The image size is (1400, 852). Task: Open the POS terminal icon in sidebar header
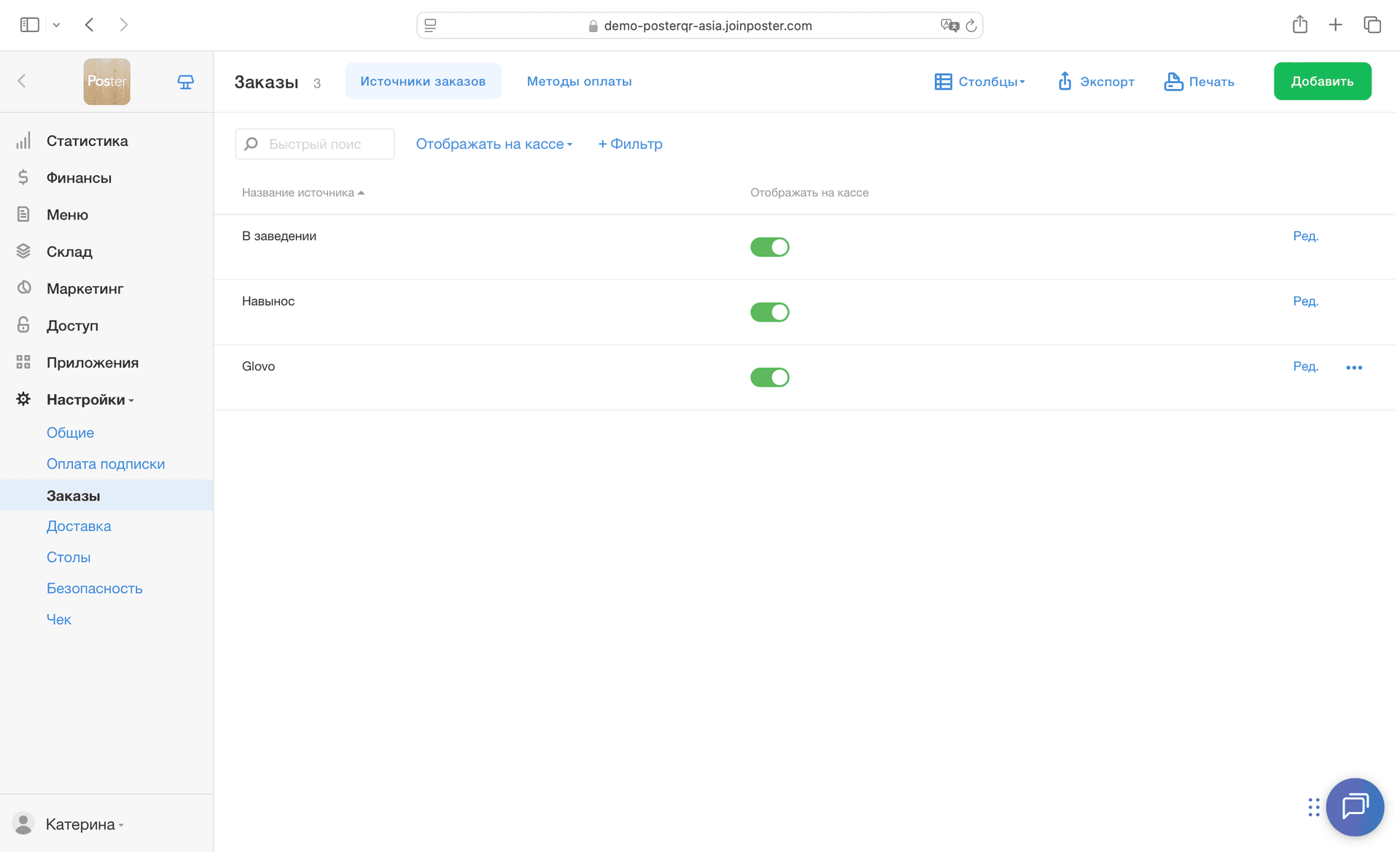185,82
